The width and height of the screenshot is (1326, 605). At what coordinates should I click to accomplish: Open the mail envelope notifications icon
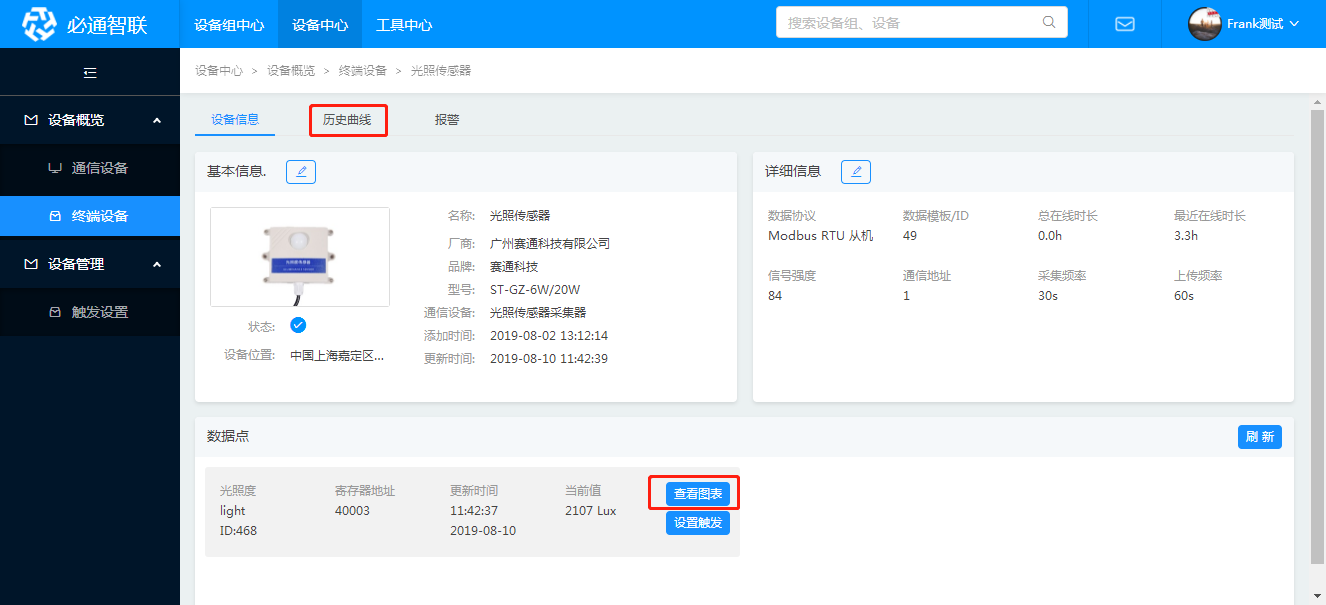click(x=1125, y=24)
